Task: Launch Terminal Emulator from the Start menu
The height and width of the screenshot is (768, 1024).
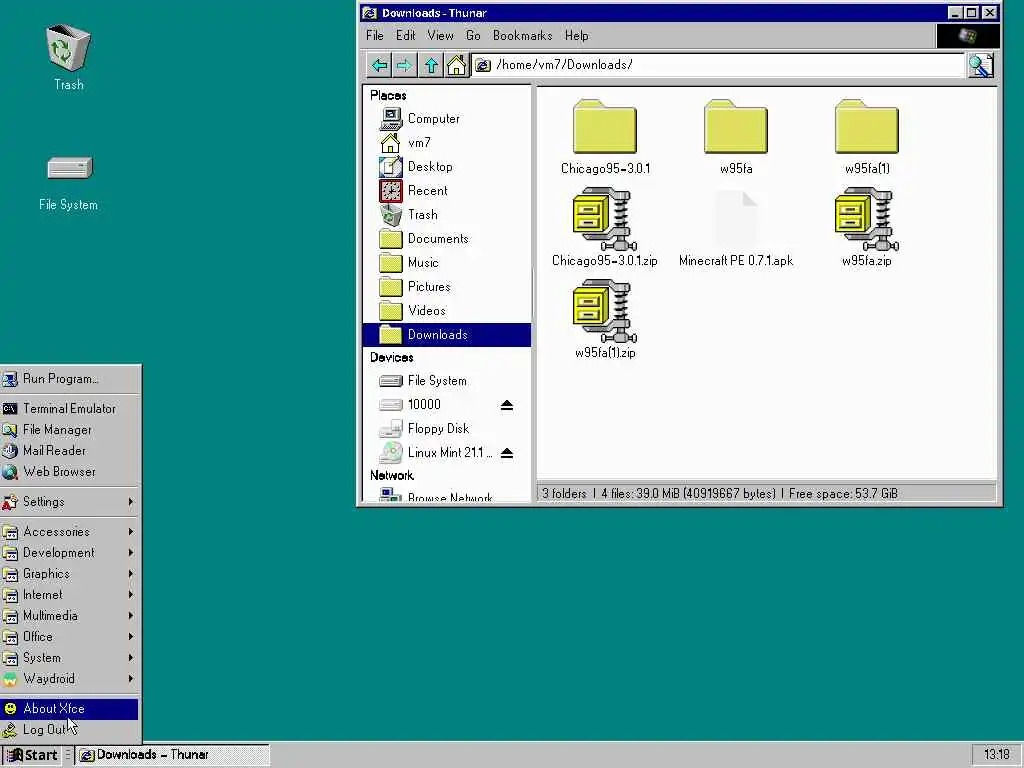Action: pyautogui.click(x=70, y=409)
